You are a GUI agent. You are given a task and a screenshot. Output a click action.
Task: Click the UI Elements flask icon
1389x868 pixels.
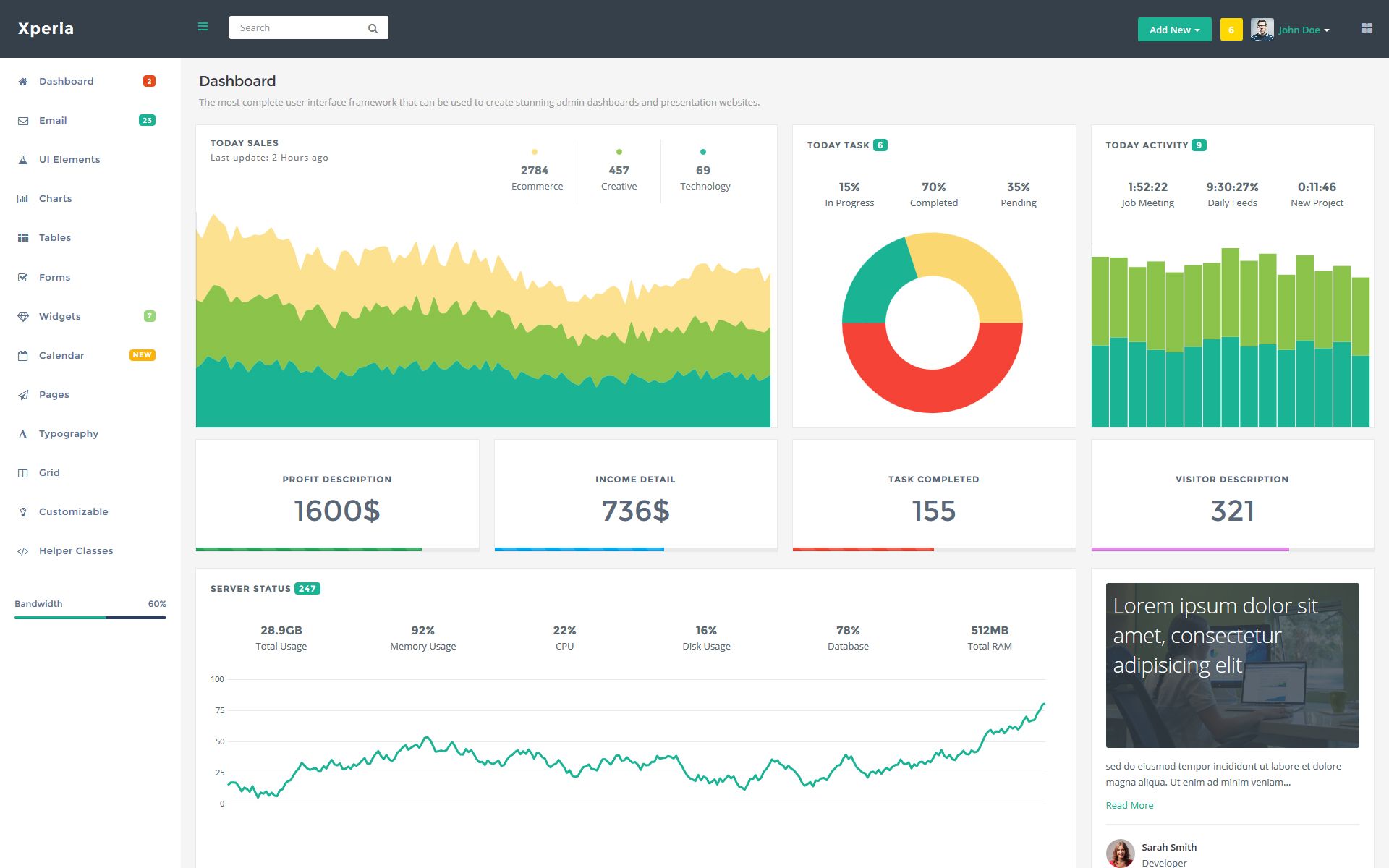pos(23,160)
